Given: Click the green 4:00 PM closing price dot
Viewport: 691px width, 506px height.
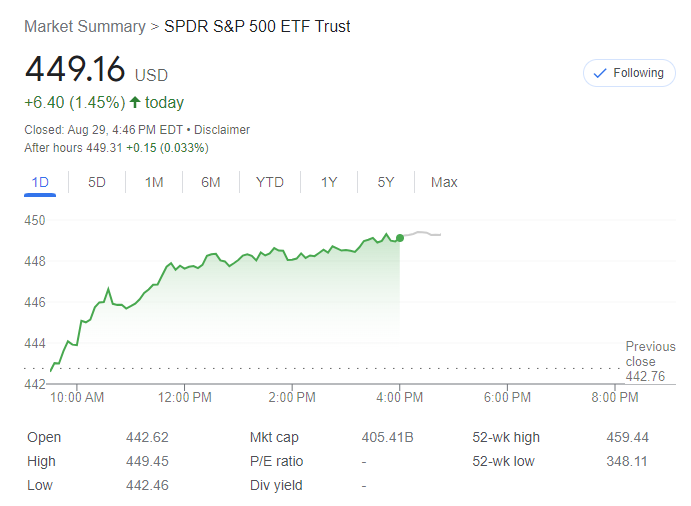Looking at the screenshot, I should coord(400,237).
